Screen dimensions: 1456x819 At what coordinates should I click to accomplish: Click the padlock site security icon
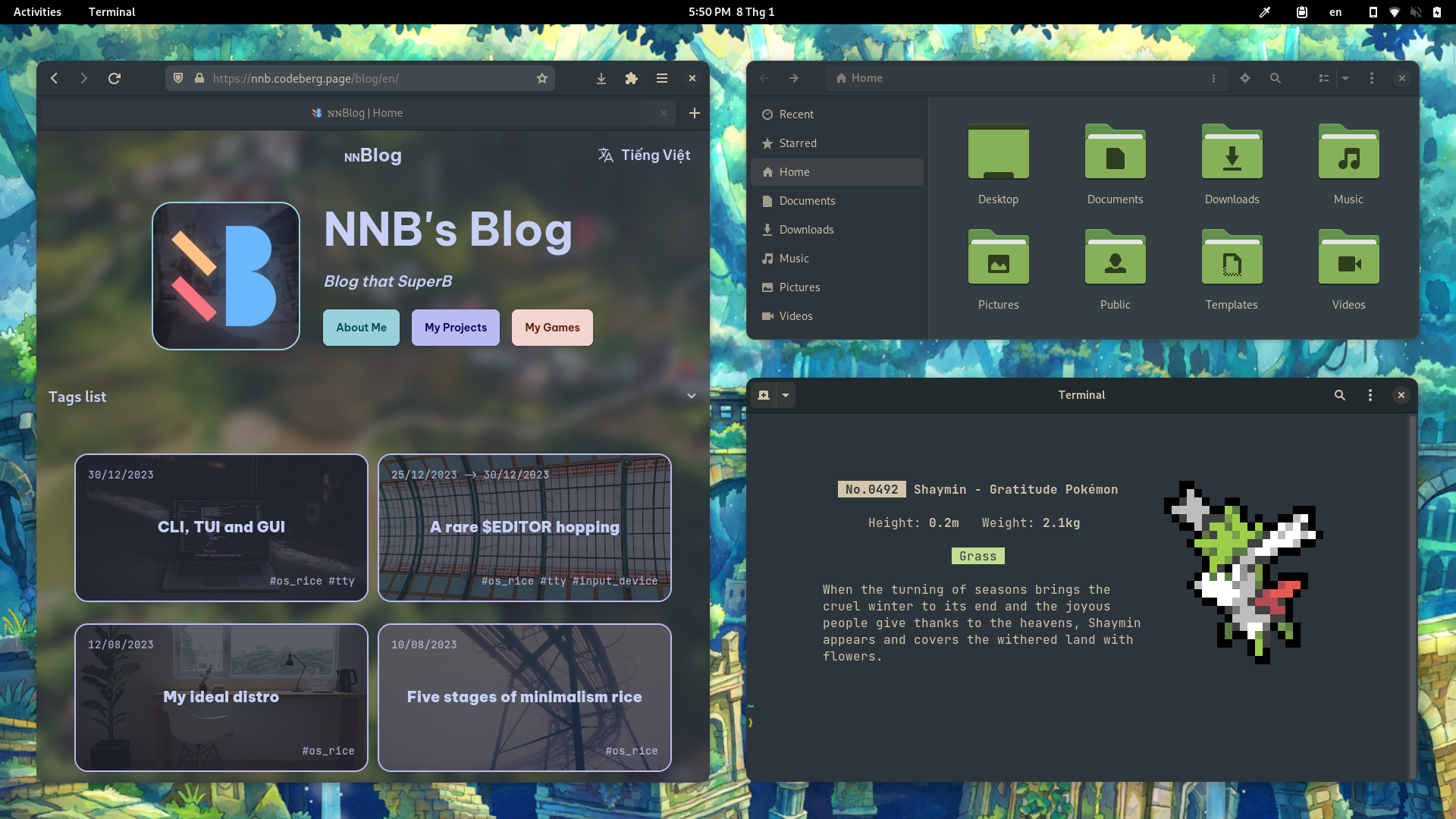pos(199,78)
